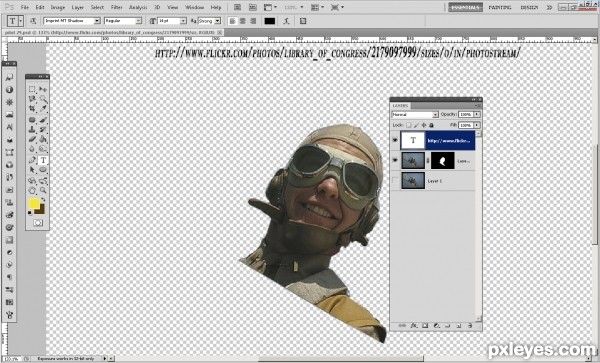The image size is (600, 363).
Task: Open Arrange Documents dropdown
Action: click(x=317, y=7)
